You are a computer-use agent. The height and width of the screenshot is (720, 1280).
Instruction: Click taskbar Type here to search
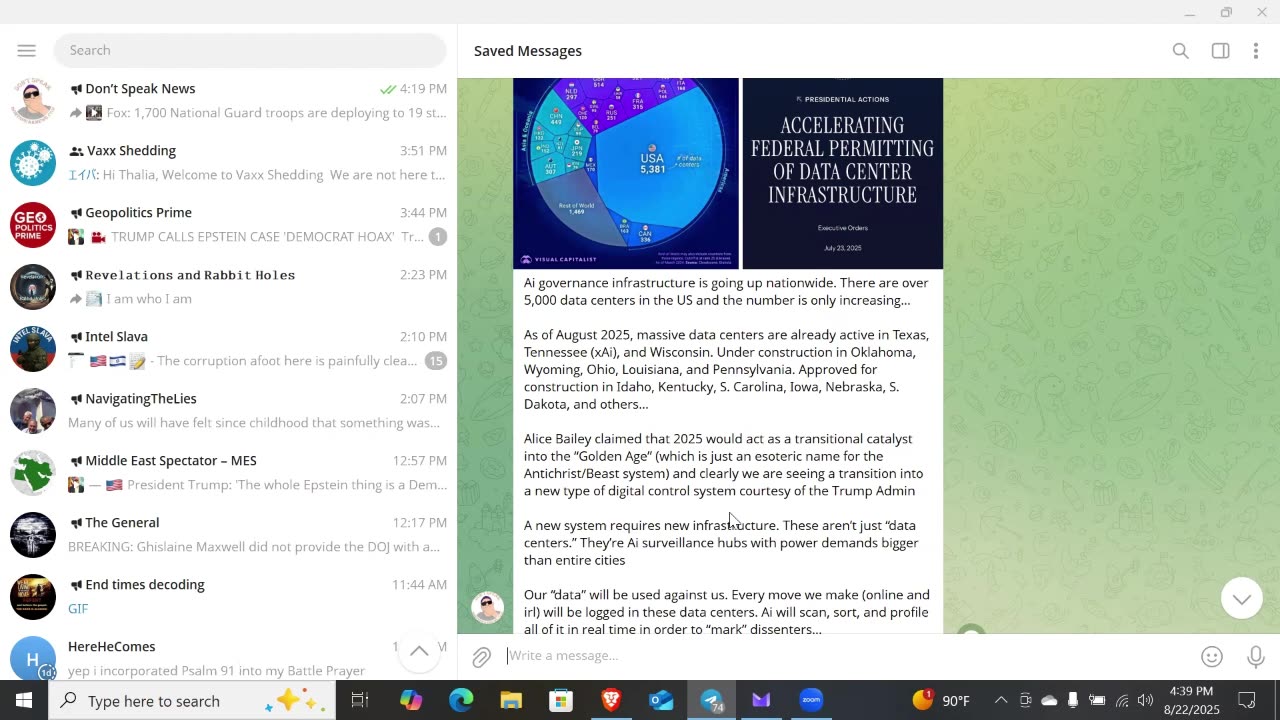[x=192, y=701]
